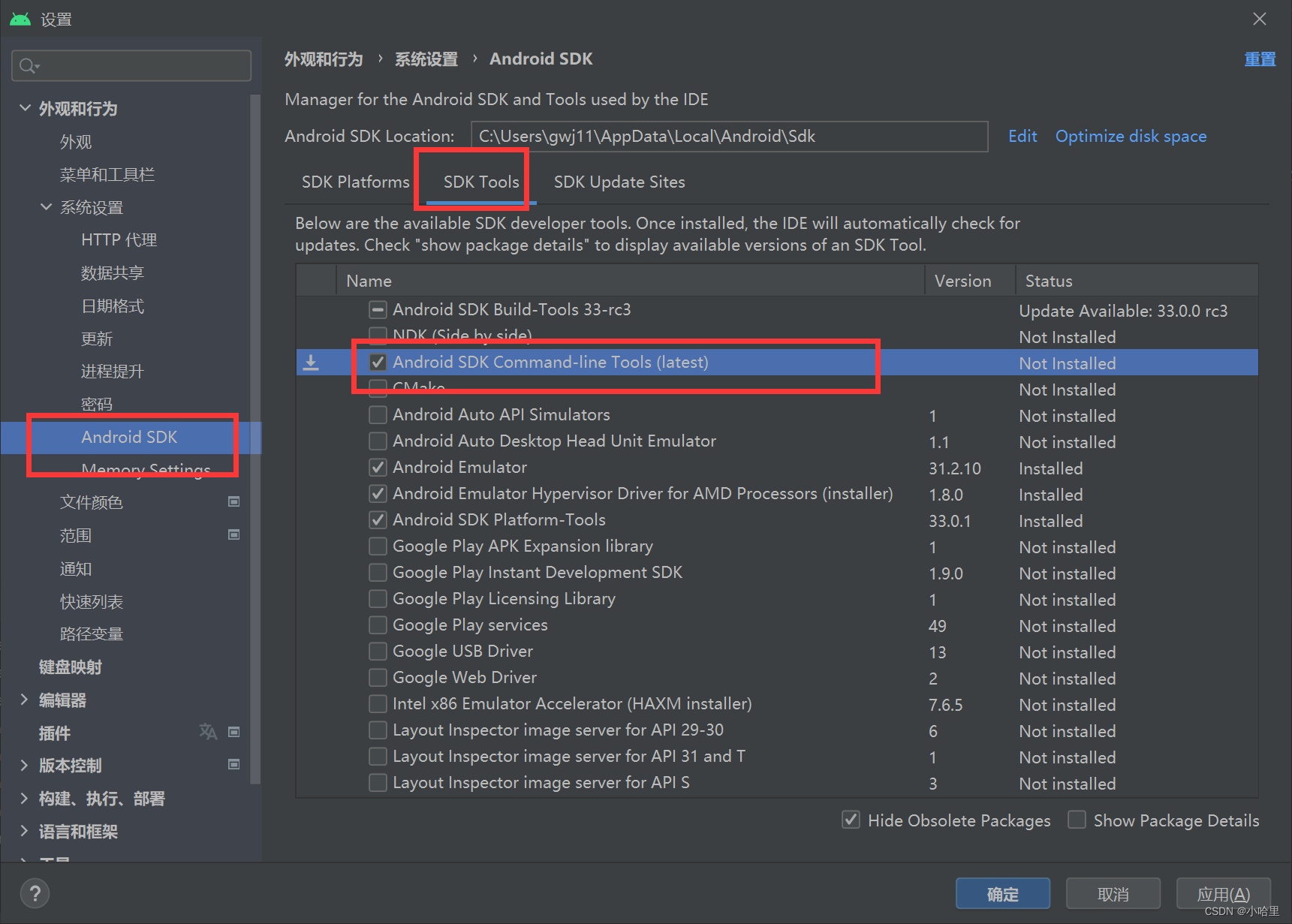Select 进程提升 settings item
This screenshot has width=1292, height=924.
113,372
